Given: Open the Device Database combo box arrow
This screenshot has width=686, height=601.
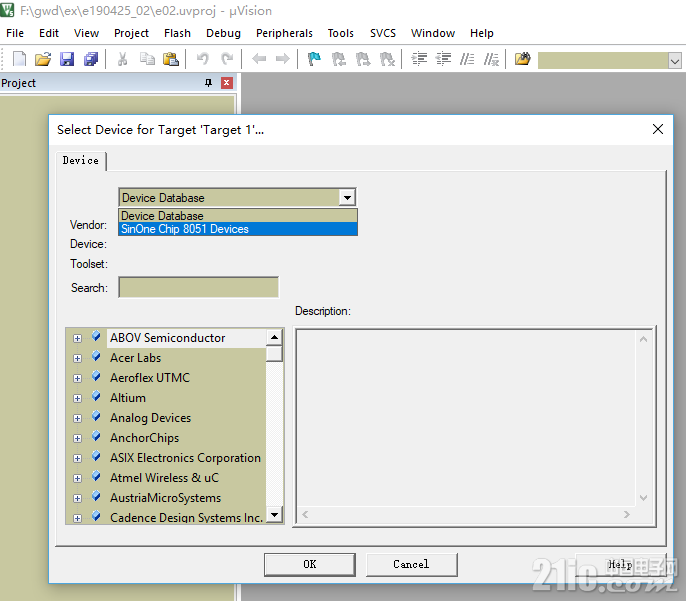Looking at the screenshot, I should click(x=347, y=198).
